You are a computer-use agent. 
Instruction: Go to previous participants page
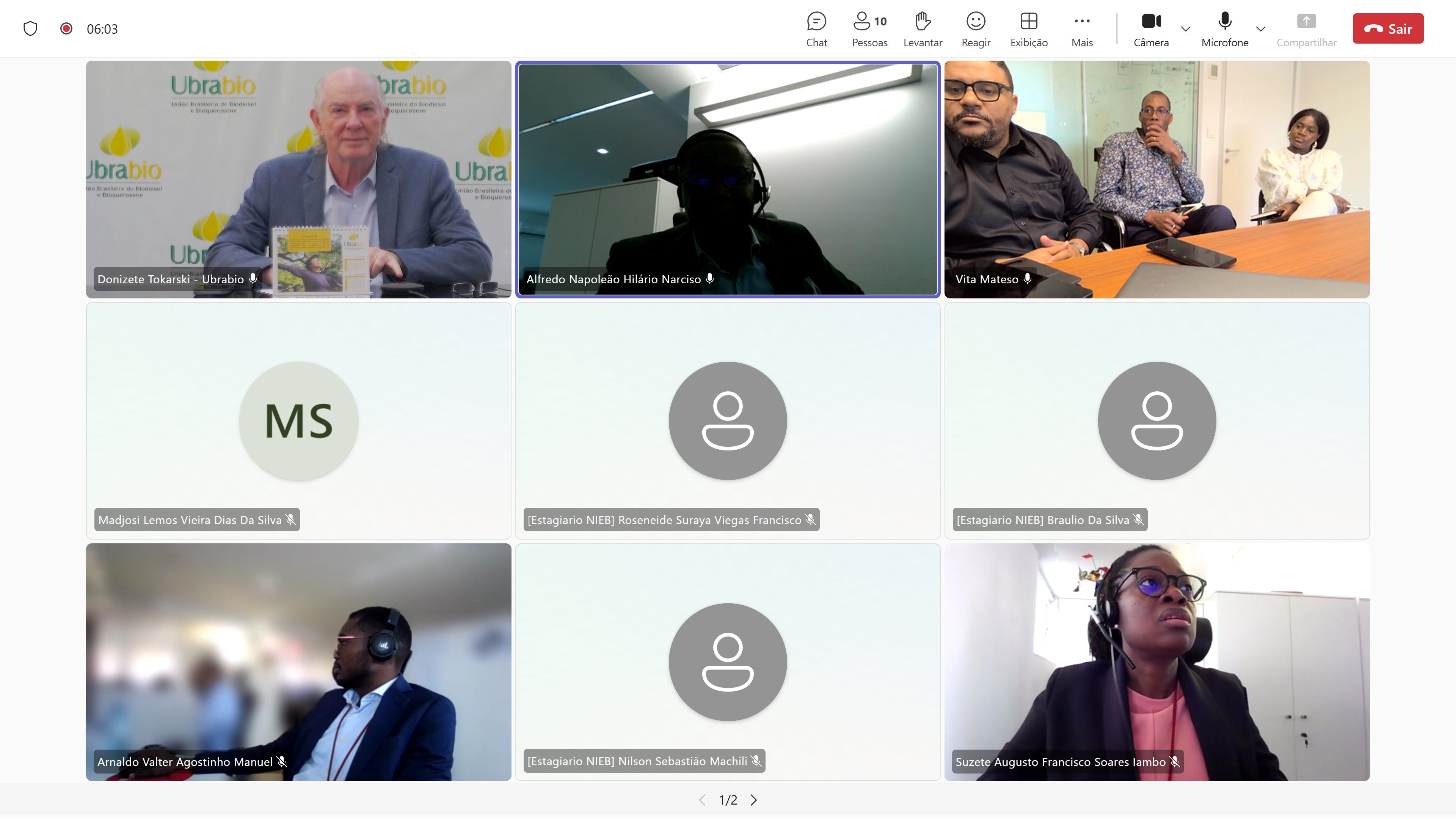coord(703,800)
